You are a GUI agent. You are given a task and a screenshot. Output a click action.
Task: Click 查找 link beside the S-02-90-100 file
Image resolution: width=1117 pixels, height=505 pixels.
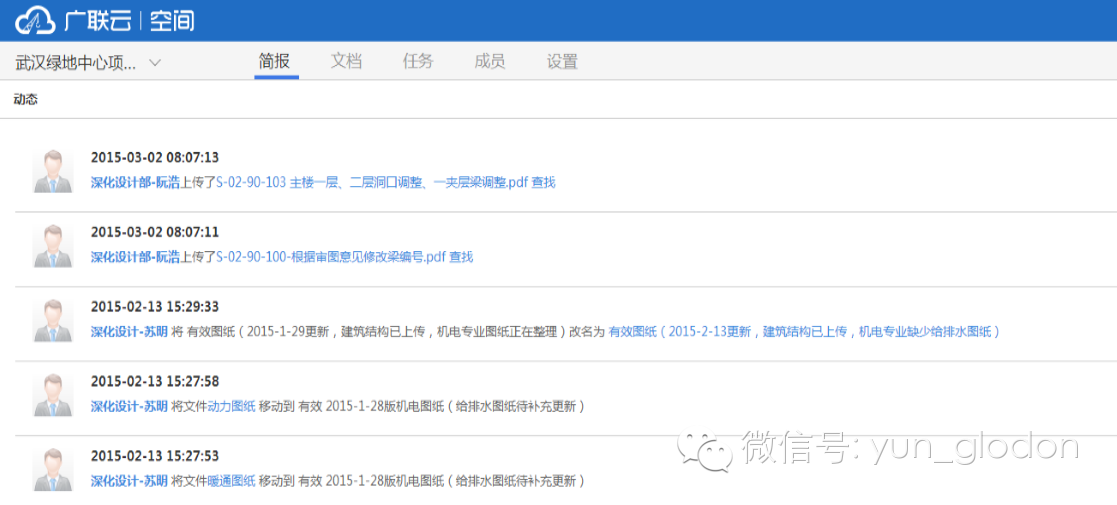[x=461, y=257]
